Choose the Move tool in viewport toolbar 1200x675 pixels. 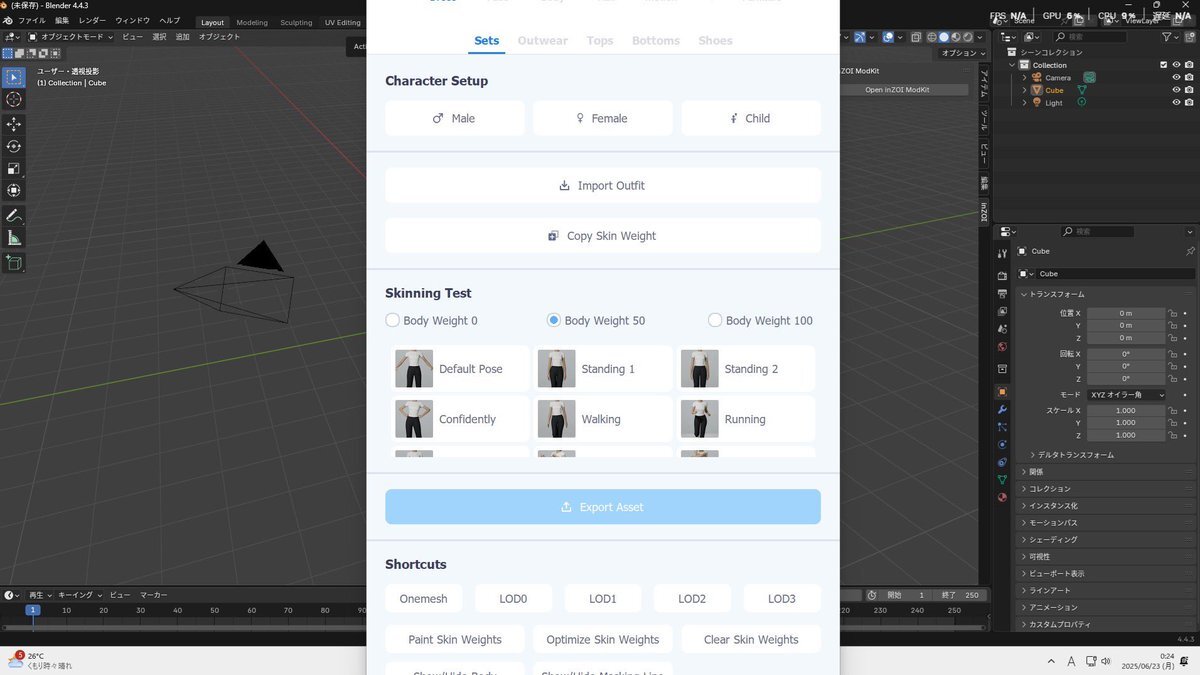[x=14, y=124]
